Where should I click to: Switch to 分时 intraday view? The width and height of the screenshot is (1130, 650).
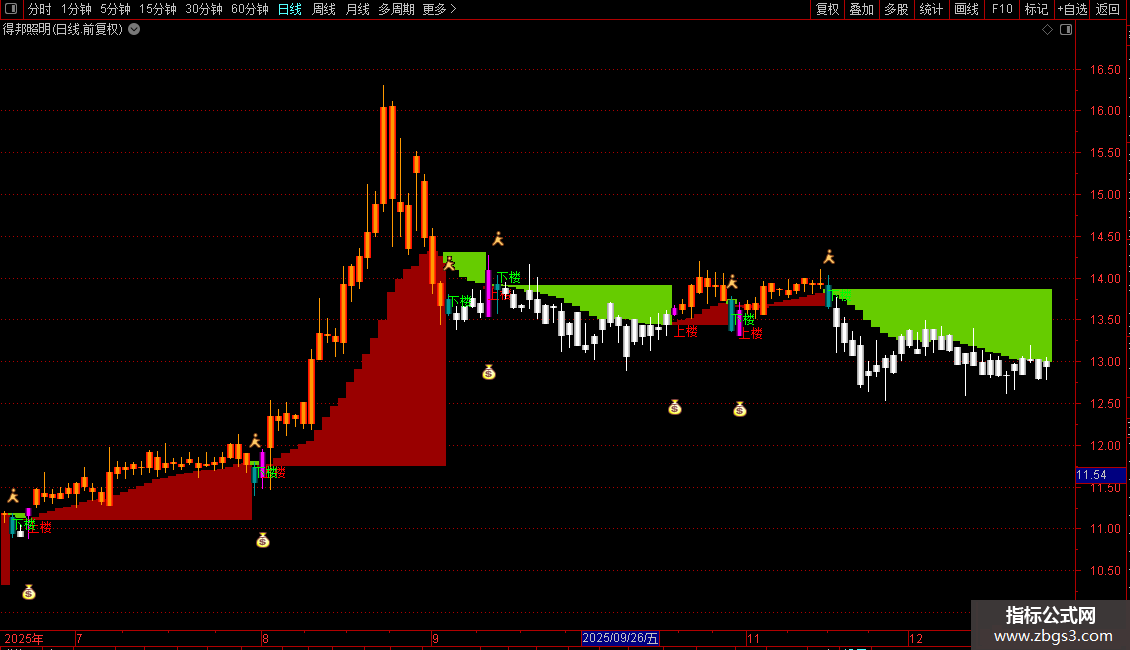(40, 9)
